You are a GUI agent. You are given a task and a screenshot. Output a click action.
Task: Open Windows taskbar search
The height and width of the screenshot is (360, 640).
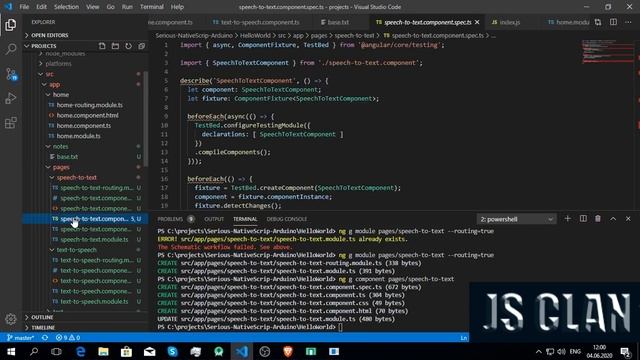pyautogui.click(x=34, y=351)
